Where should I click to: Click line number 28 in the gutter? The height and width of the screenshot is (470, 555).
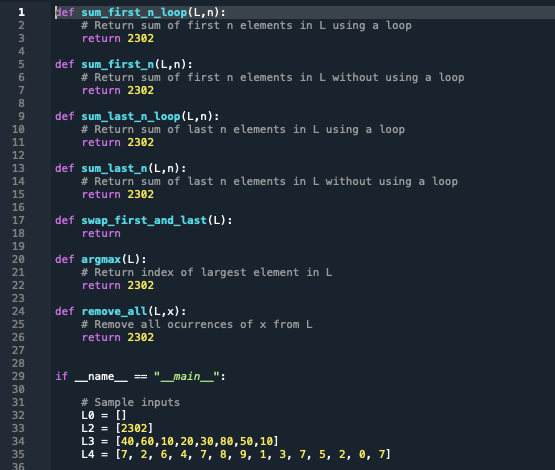[x=18, y=363]
